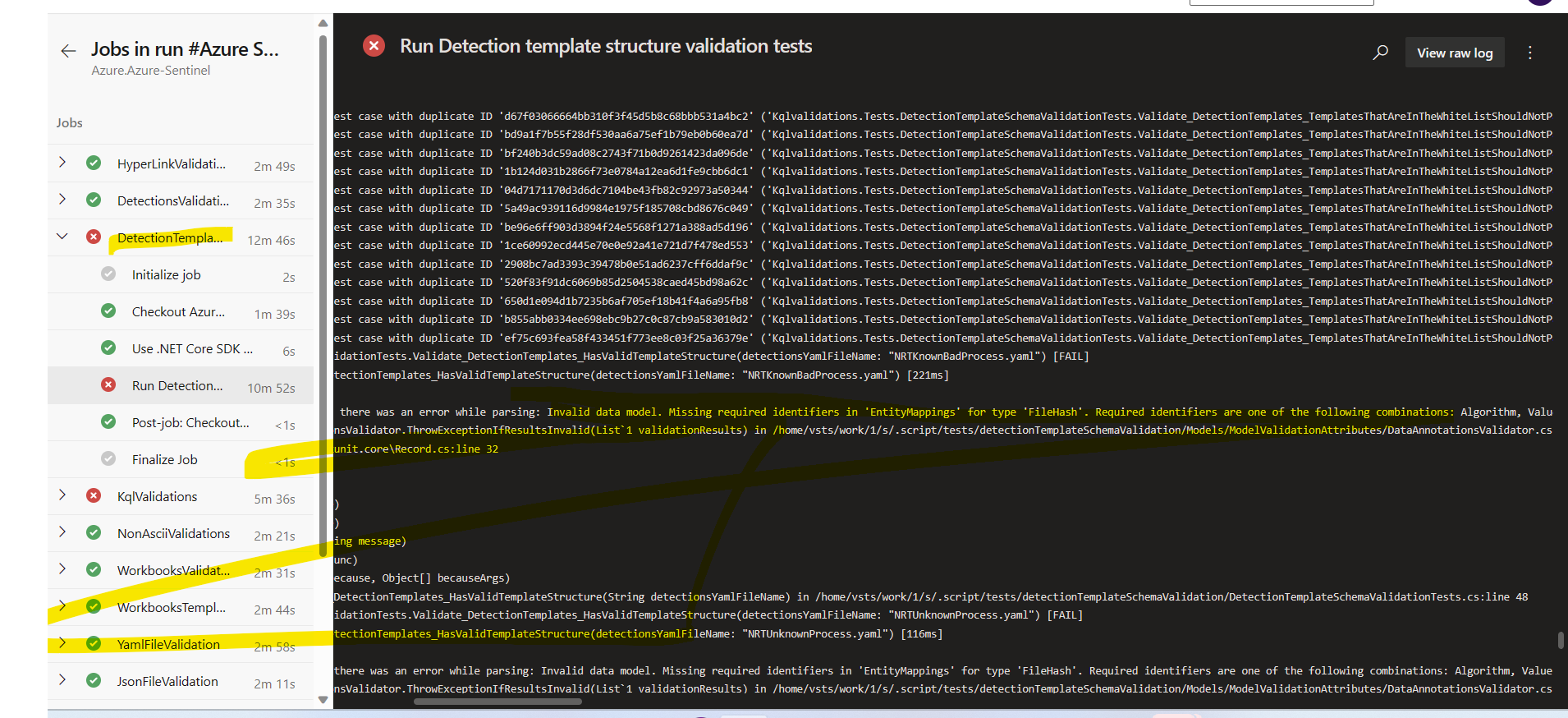Click the 'ecause, Object[] becauseArgs)' log line

pos(421,578)
